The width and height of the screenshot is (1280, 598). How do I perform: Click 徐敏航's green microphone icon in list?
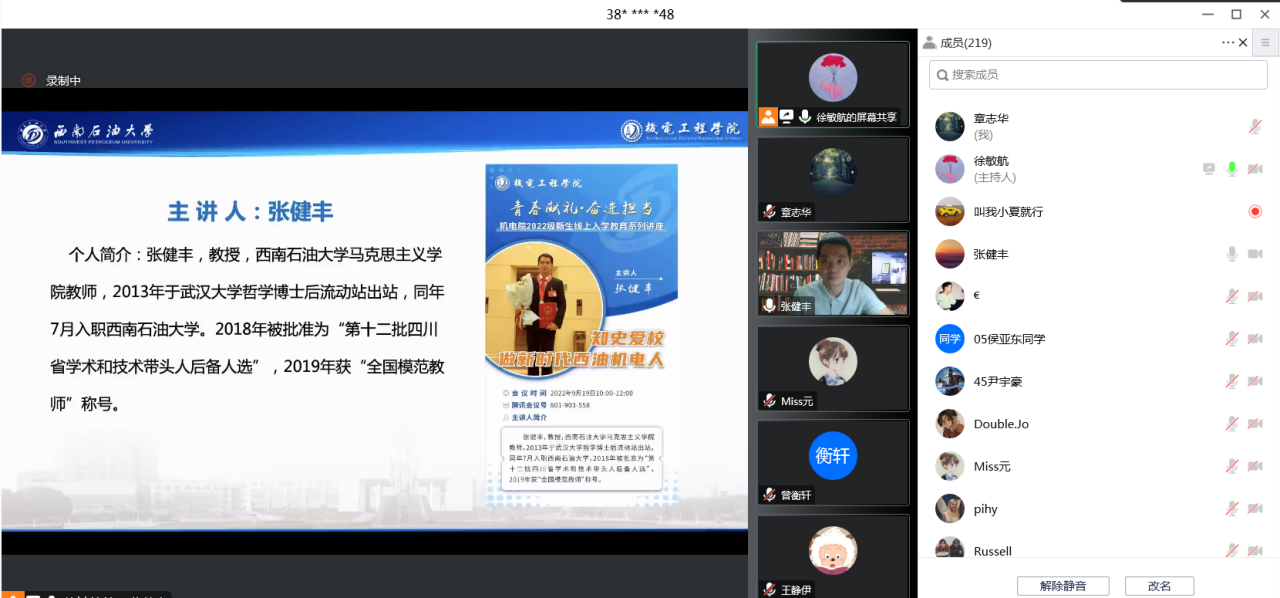tap(1232, 169)
